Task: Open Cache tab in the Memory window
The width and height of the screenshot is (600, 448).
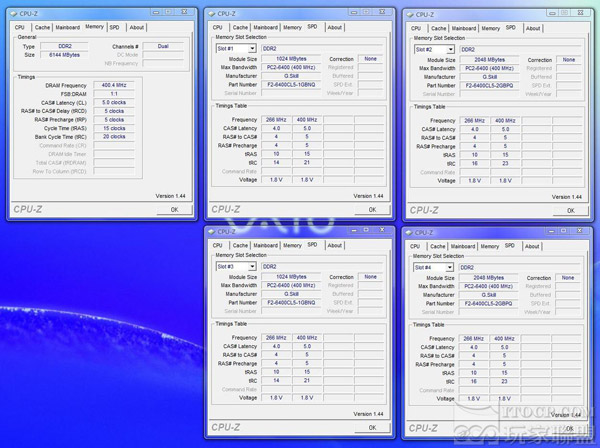Action: point(42,28)
